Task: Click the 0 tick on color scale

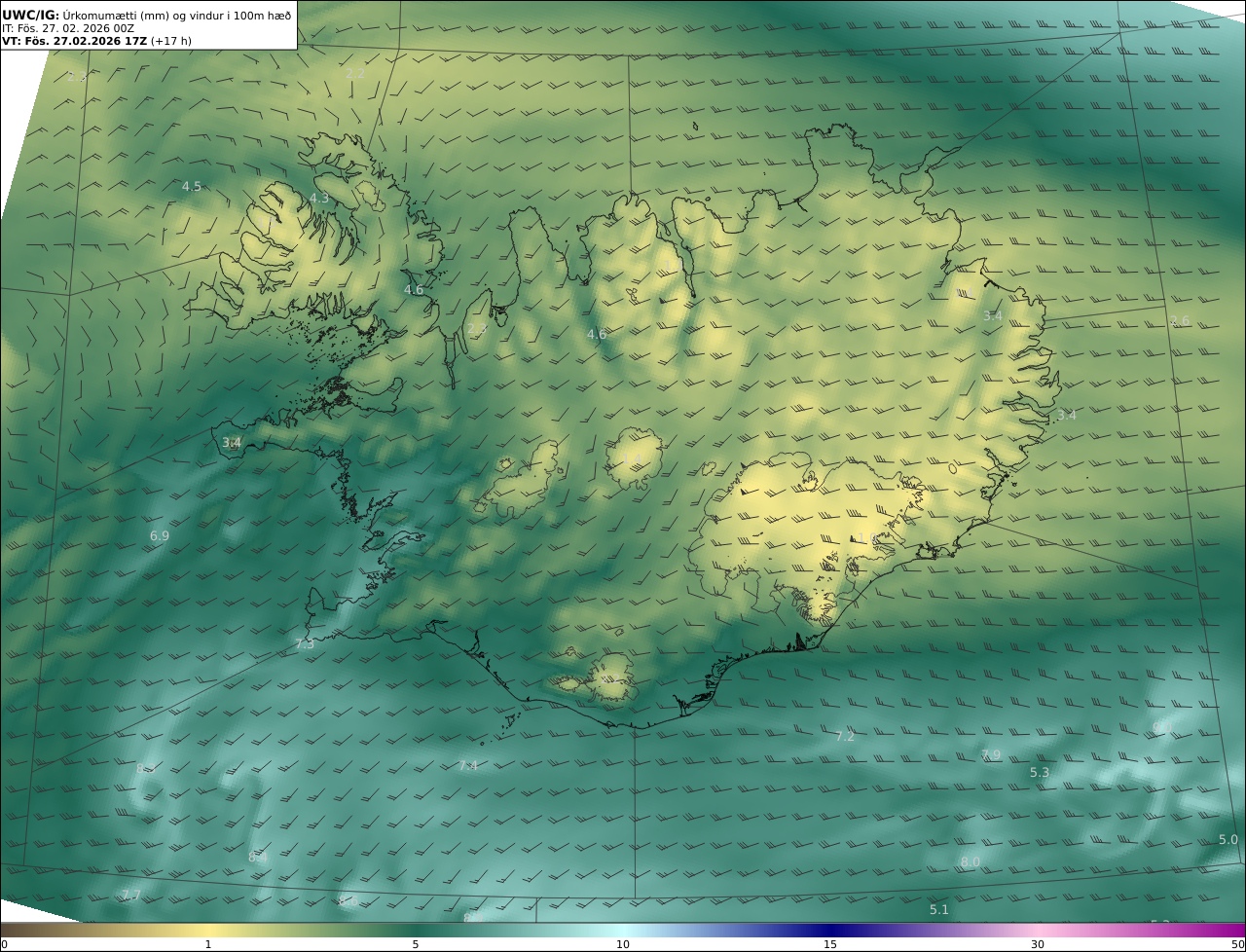Action: click(3, 944)
